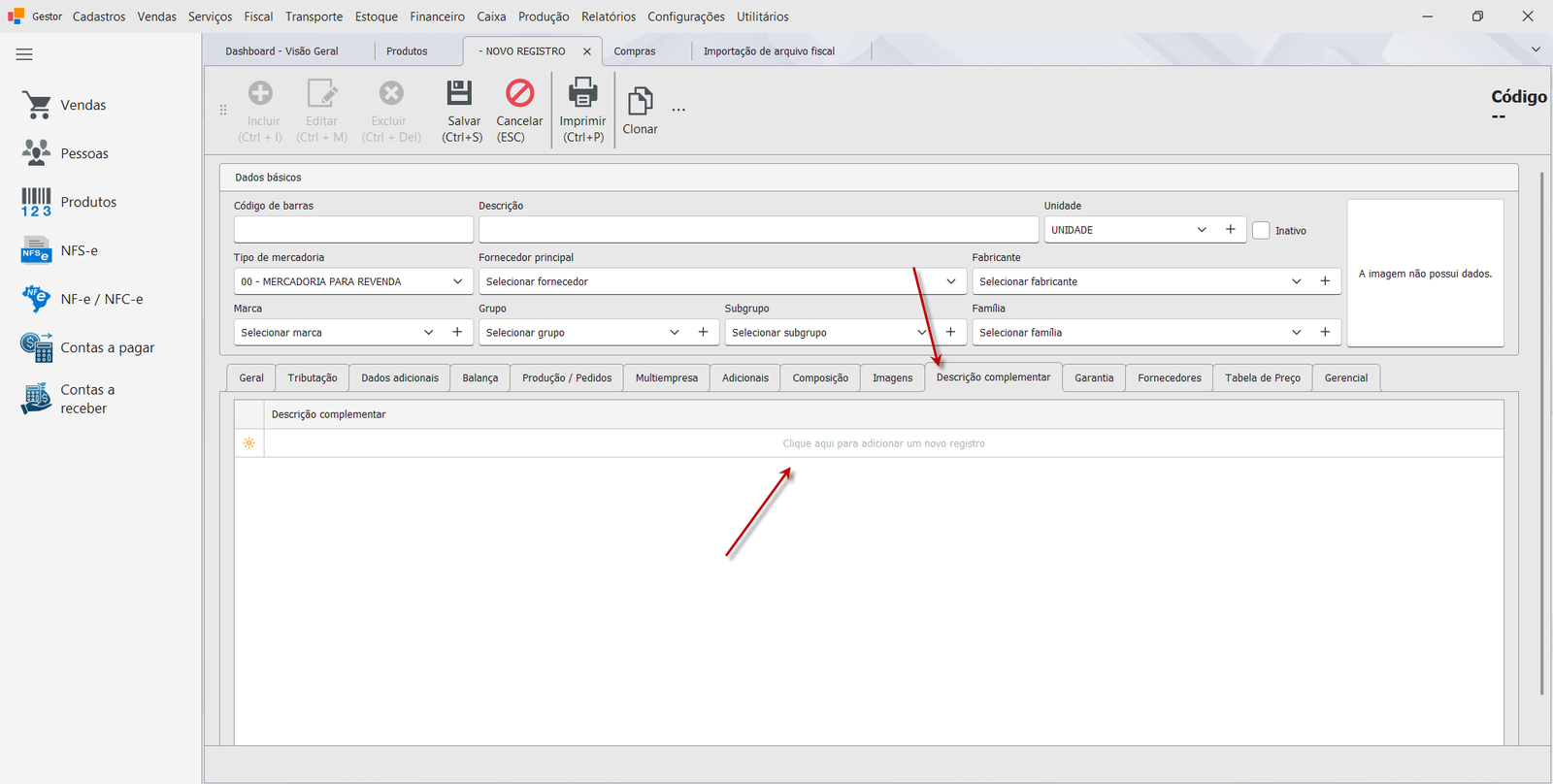Add new Subgrupo with plus icon
Image resolution: width=1553 pixels, height=784 pixels.
tap(950, 332)
